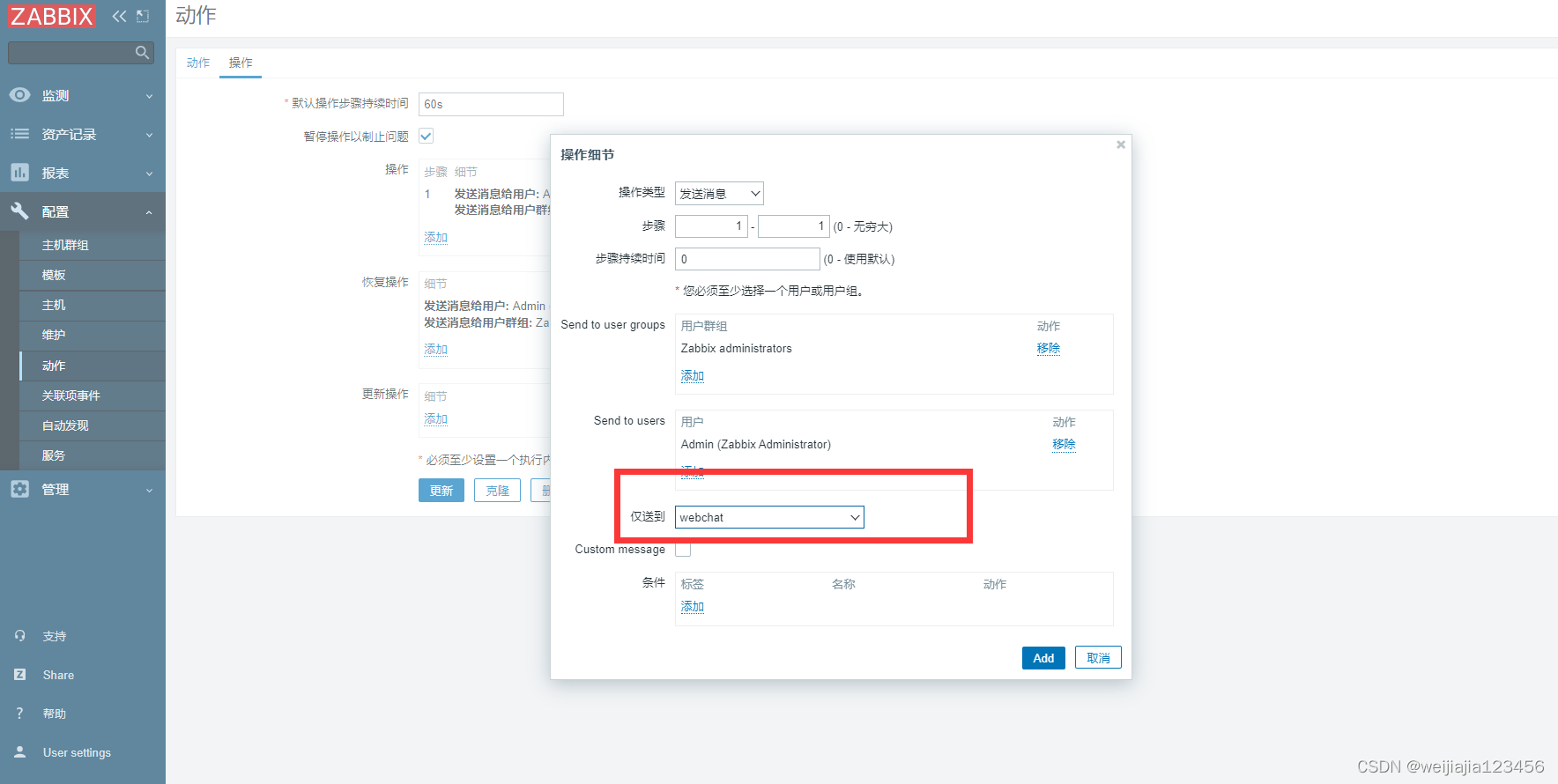This screenshot has width=1558, height=784.
Task: Click the 支持 headset icon
Action: 19,636
